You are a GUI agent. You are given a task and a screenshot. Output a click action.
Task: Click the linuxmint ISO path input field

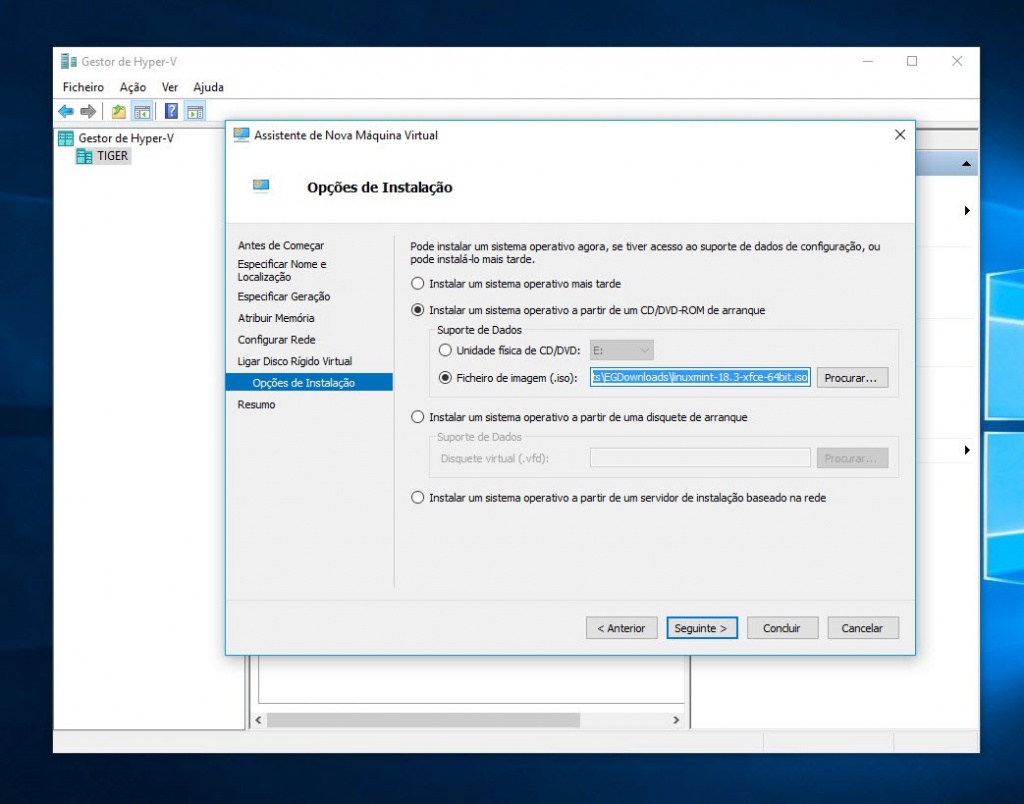click(x=700, y=377)
